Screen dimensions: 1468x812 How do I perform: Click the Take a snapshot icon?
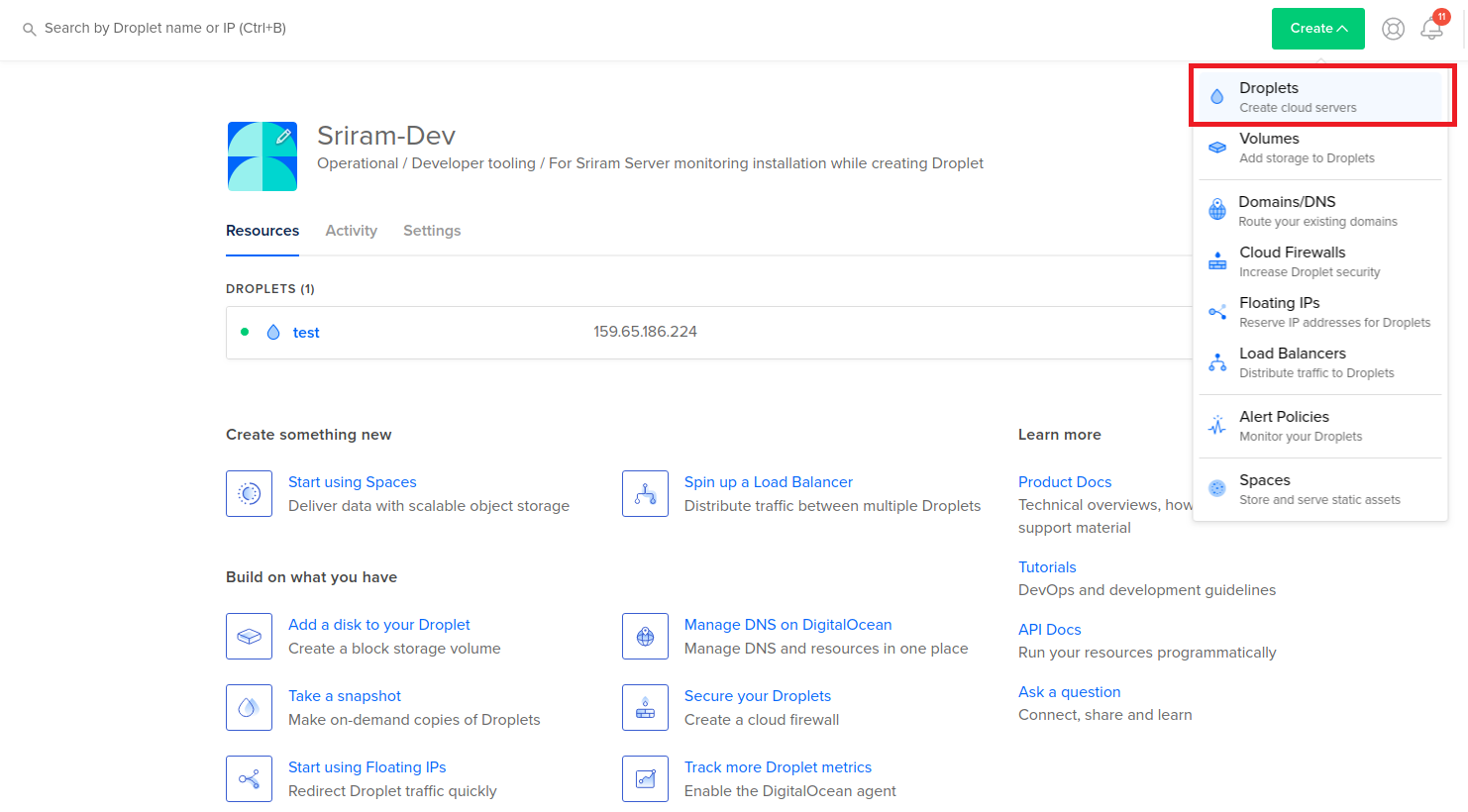[249, 707]
